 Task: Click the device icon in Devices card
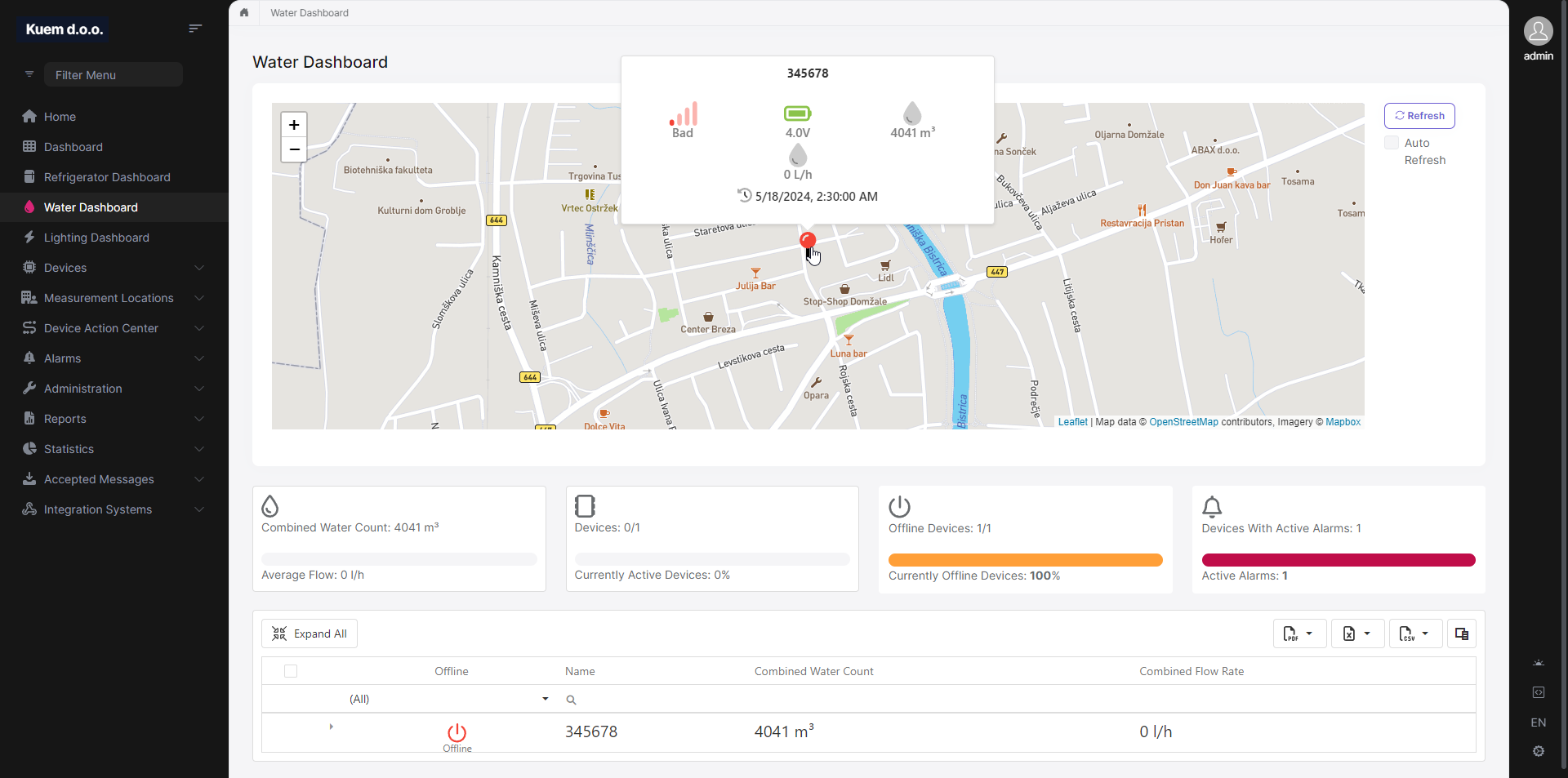pos(585,506)
